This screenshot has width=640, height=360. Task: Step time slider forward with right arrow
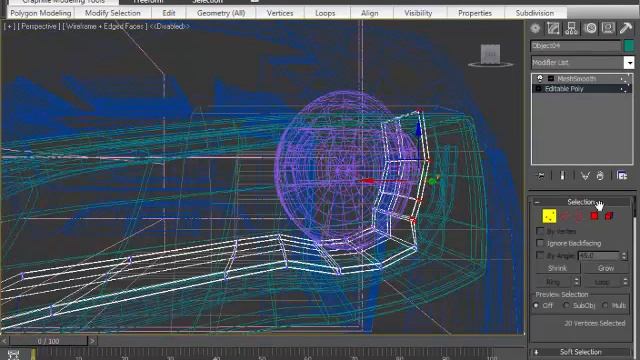[x=93, y=341]
